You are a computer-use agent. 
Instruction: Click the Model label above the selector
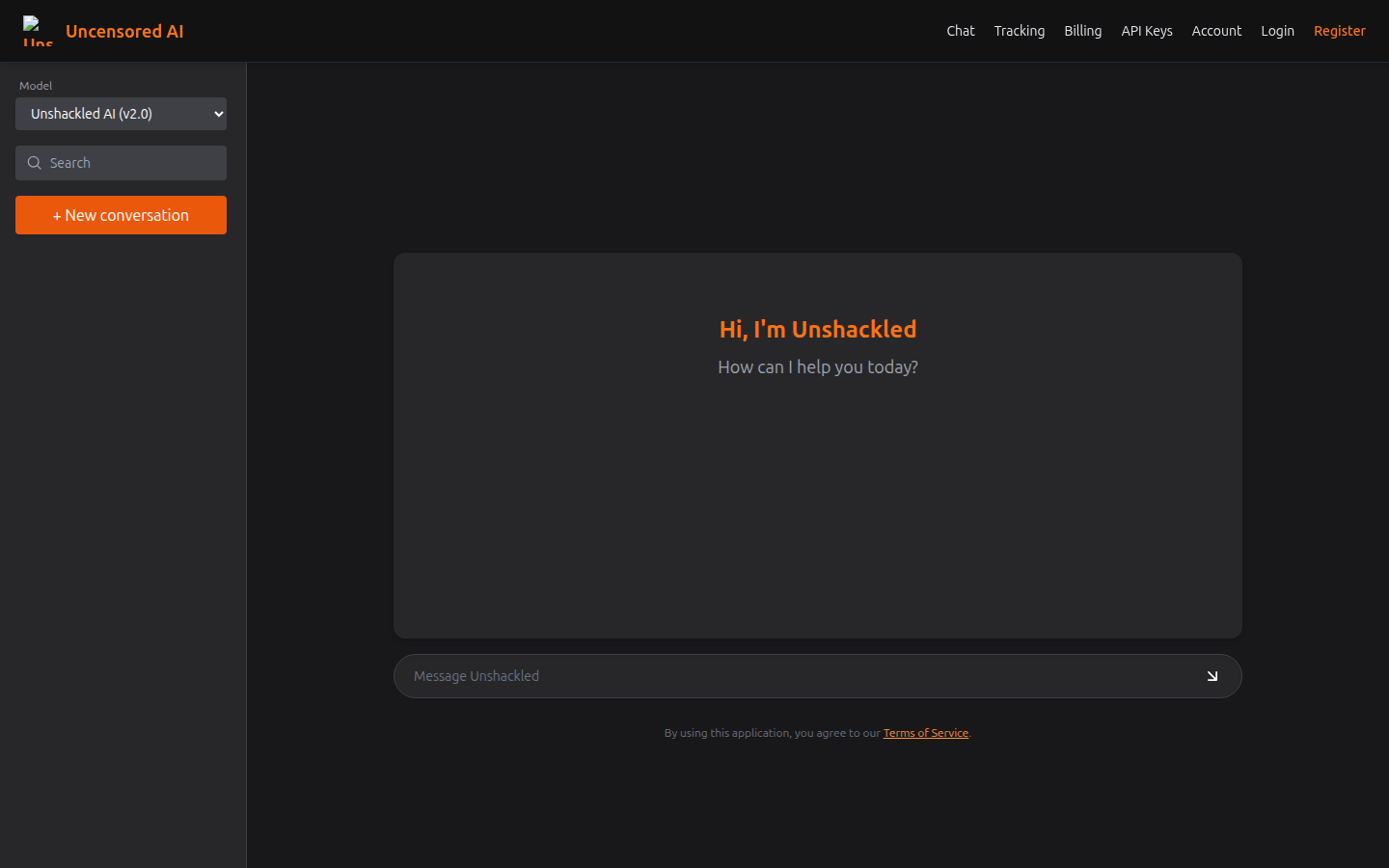point(36,86)
